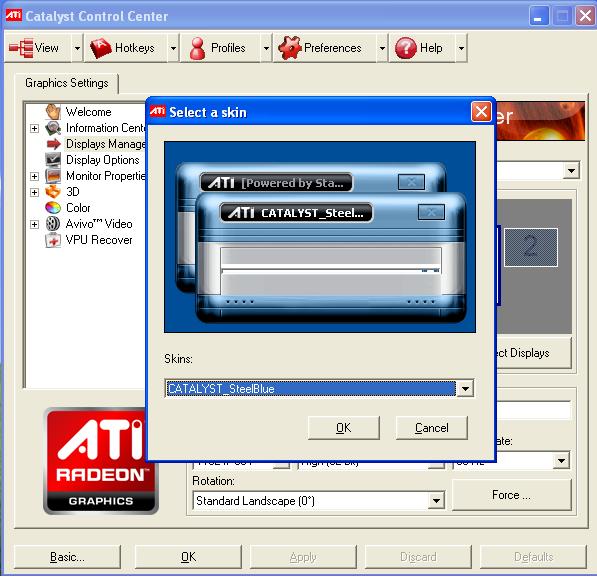
Task: Select Avivo Video in the tree
Action: tap(99, 224)
